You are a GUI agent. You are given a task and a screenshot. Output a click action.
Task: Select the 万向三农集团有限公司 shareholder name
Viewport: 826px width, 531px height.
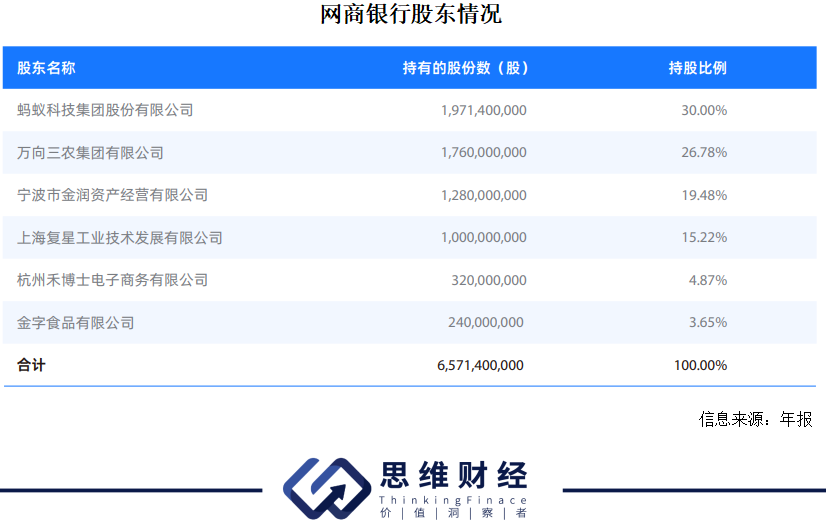[x=90, y=153]
